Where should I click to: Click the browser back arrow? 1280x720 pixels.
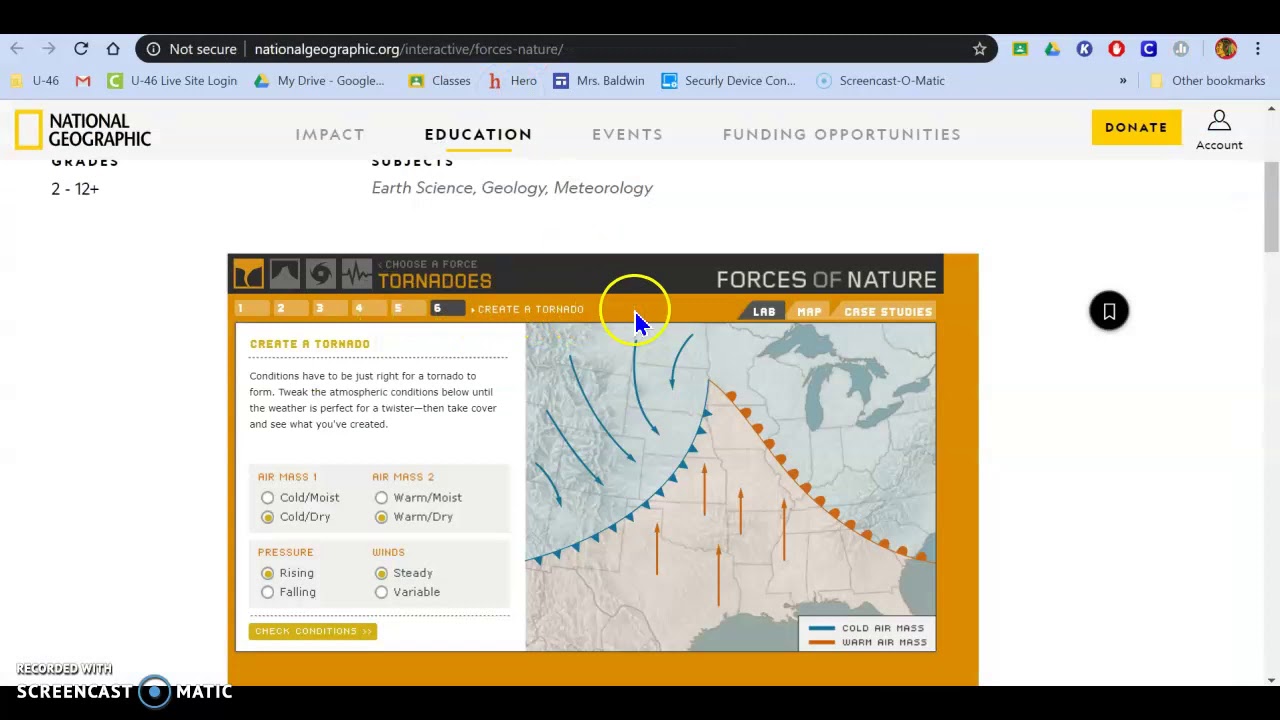[17, 49]
